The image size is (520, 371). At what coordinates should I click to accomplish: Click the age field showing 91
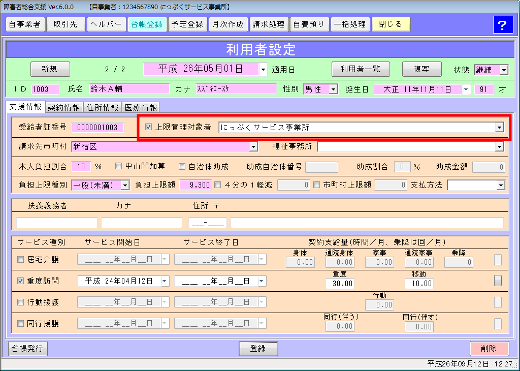(x=483, y=89)
